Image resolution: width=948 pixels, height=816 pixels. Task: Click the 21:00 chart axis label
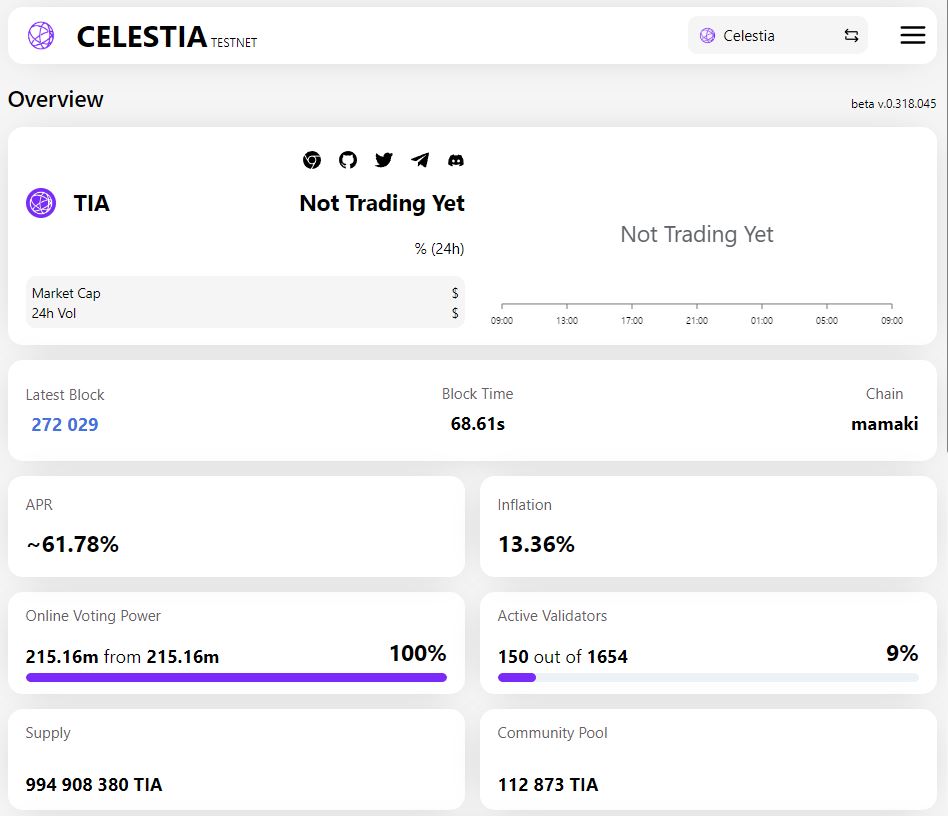696,320
